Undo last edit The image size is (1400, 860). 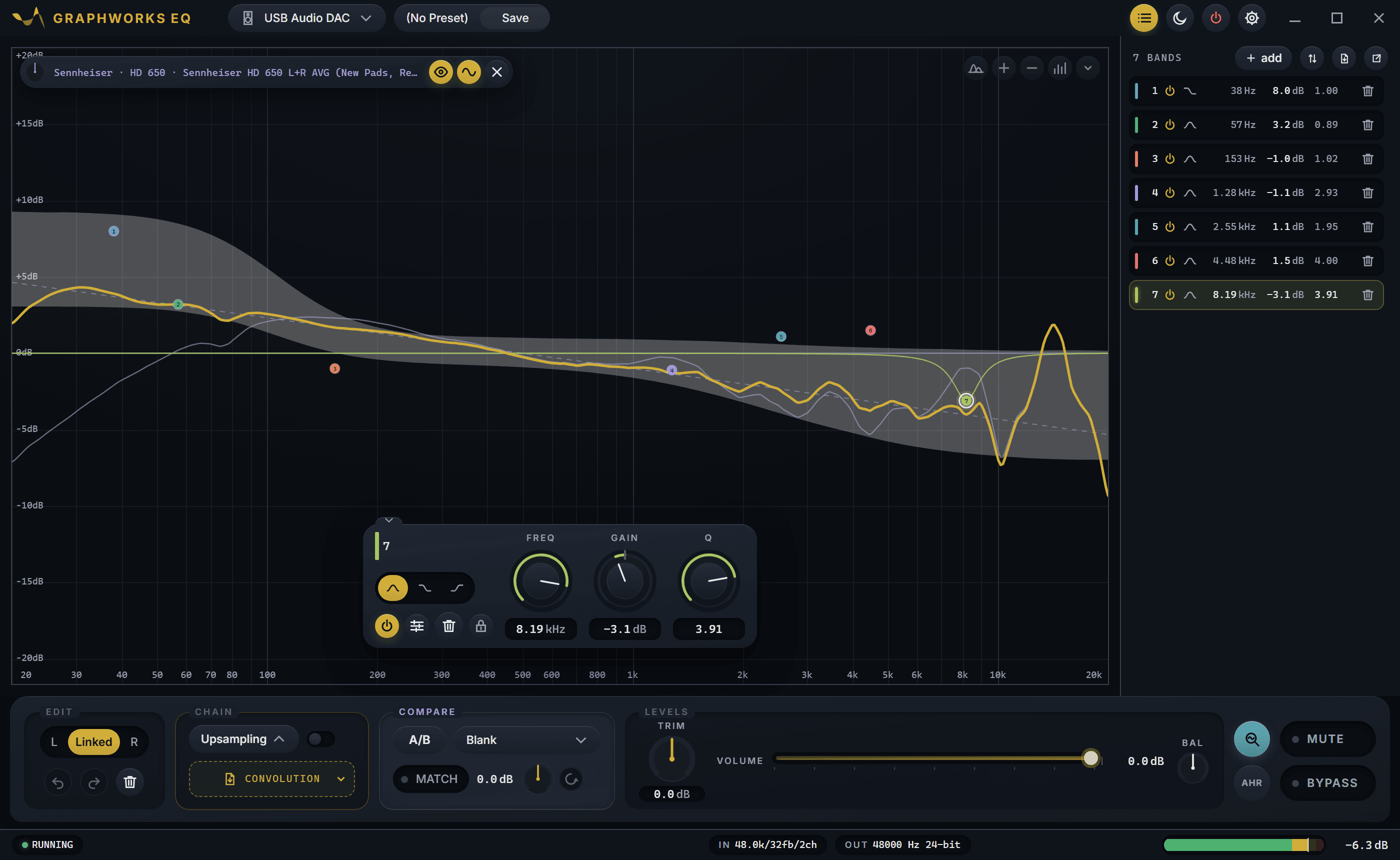click(x=58, y=782)
